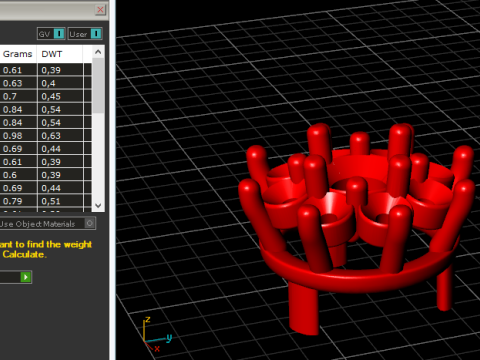Screen dimensions: 480x360
Task: Enable the Use Object Materials option
Action: [90, 223]
